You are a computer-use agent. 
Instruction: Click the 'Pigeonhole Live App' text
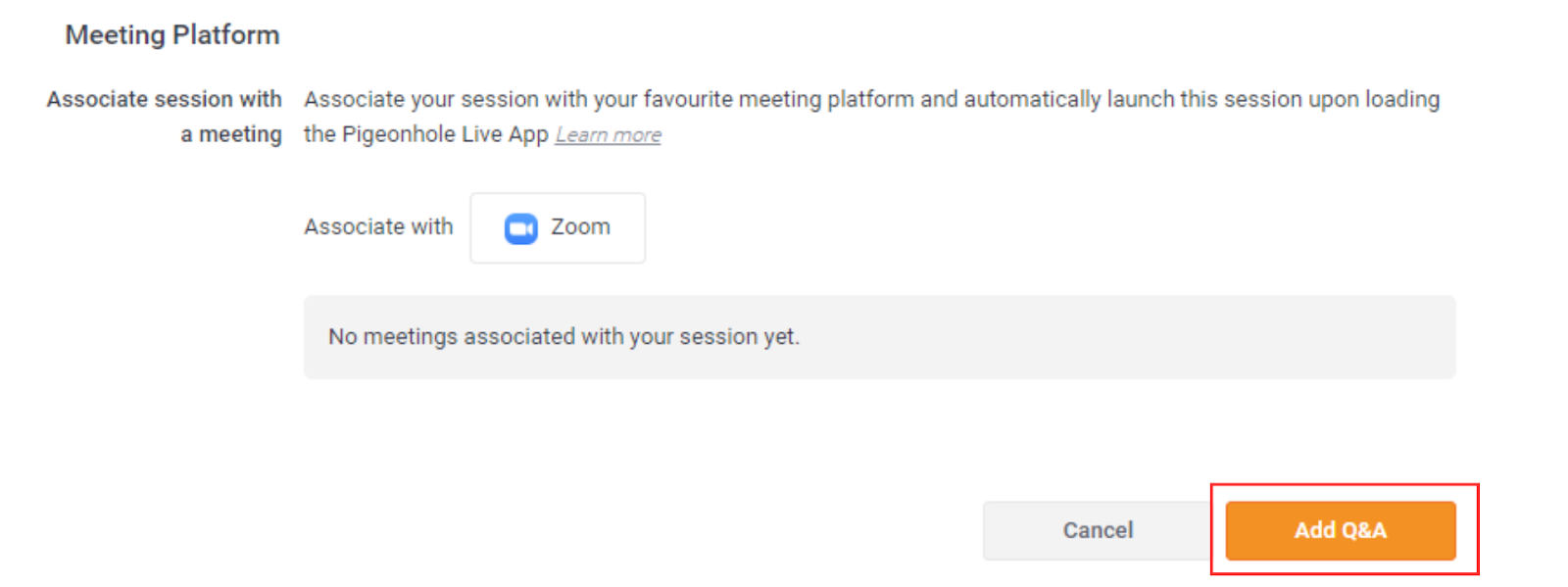pyautogui.click(x=445, y=135)
